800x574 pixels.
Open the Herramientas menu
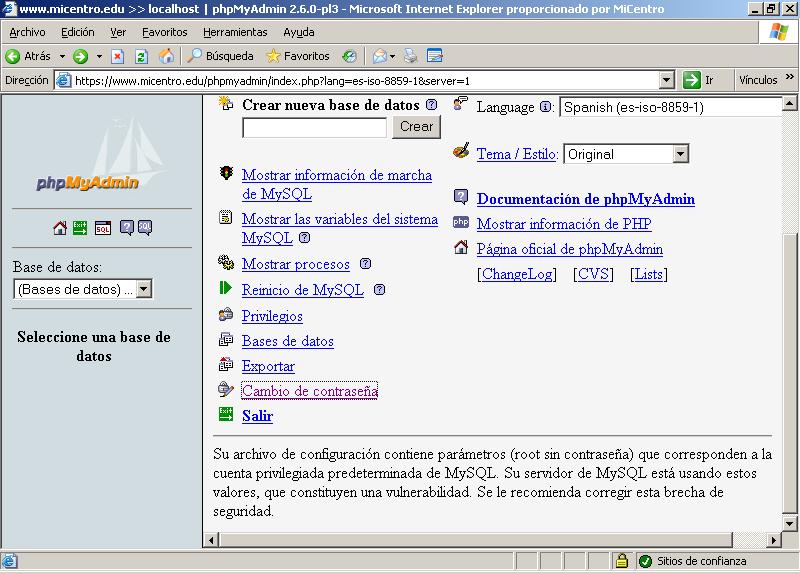(x=235, y=32)
